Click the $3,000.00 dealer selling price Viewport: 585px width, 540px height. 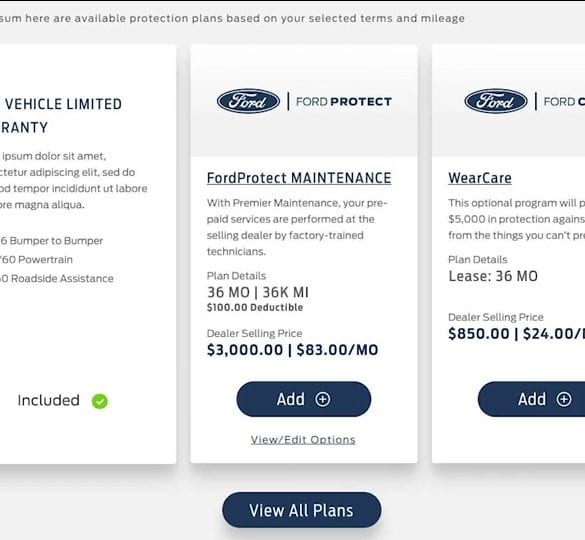245,350
